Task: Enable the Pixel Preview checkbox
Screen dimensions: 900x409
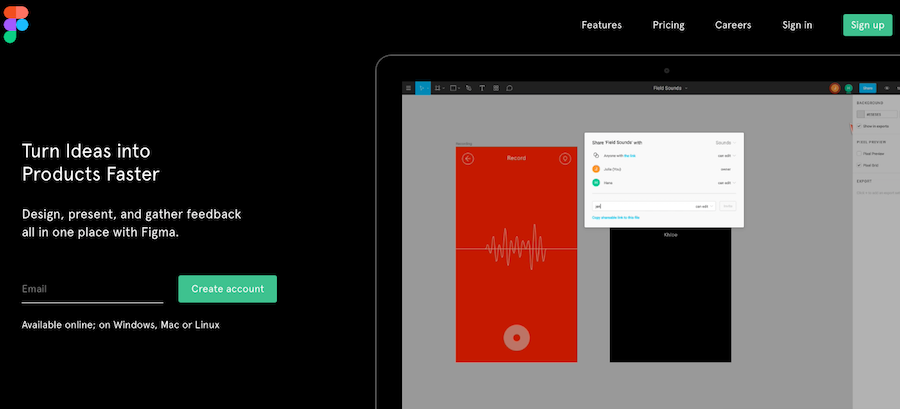Action: coord(859,153)
